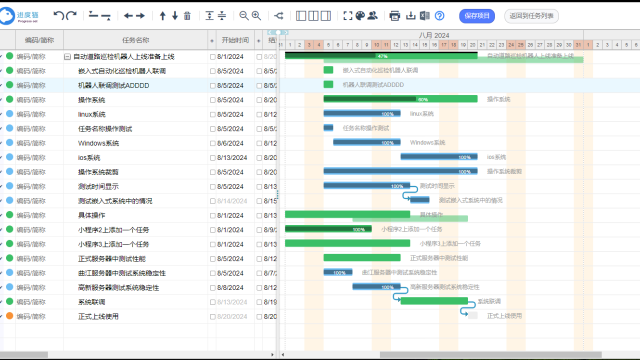Tick end-date checkbox for 测试时间显示 row

coord(259,187)
